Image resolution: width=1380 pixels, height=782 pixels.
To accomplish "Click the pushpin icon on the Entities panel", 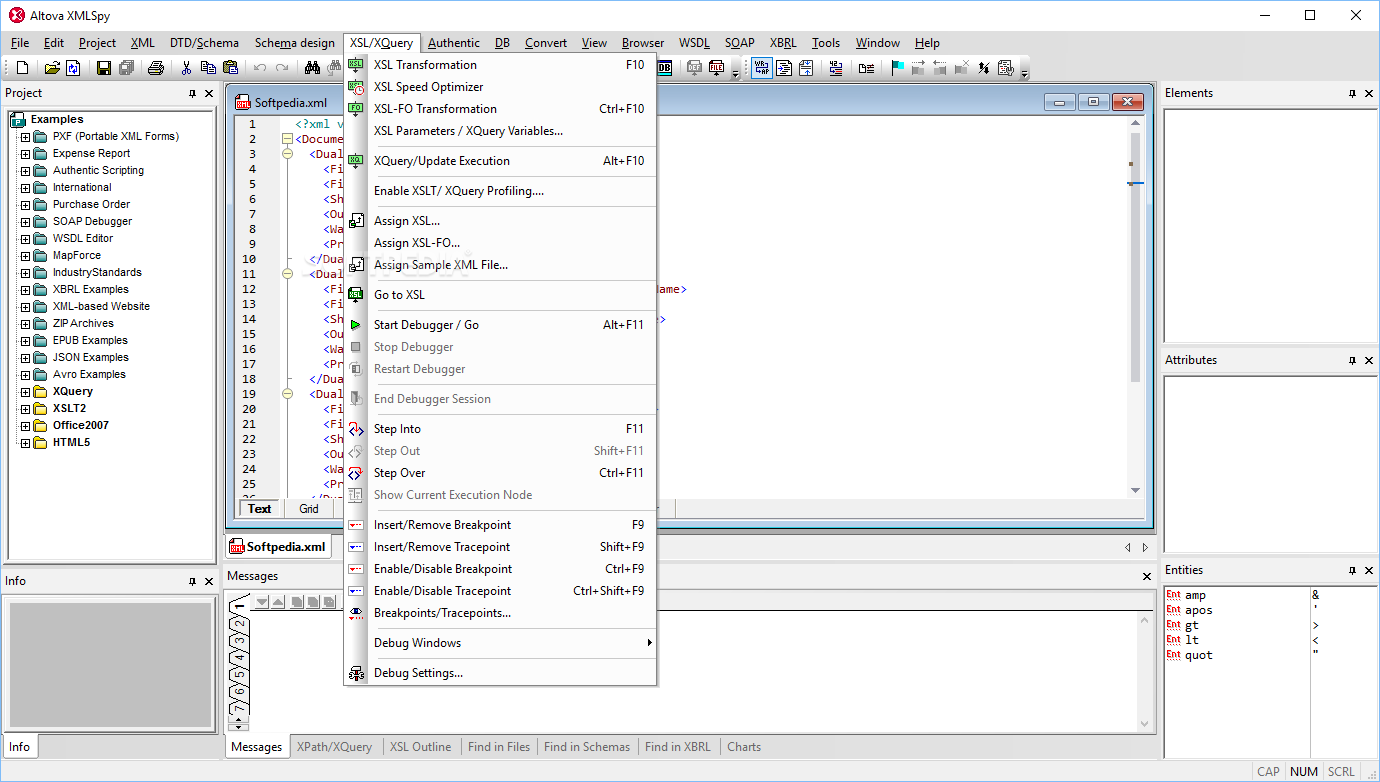I will 1352,570.
